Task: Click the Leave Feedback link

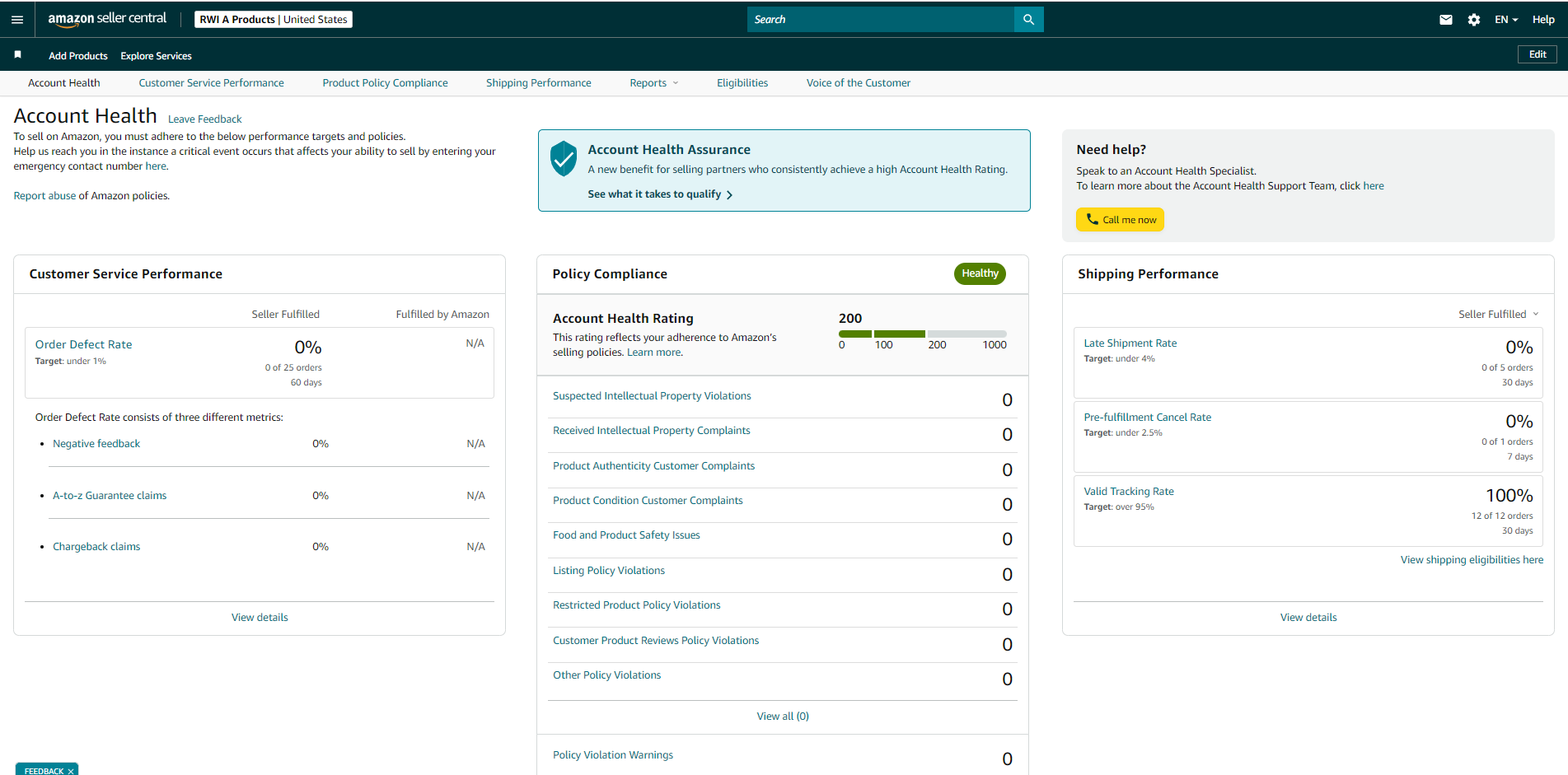Action: (x=205, y=119)
